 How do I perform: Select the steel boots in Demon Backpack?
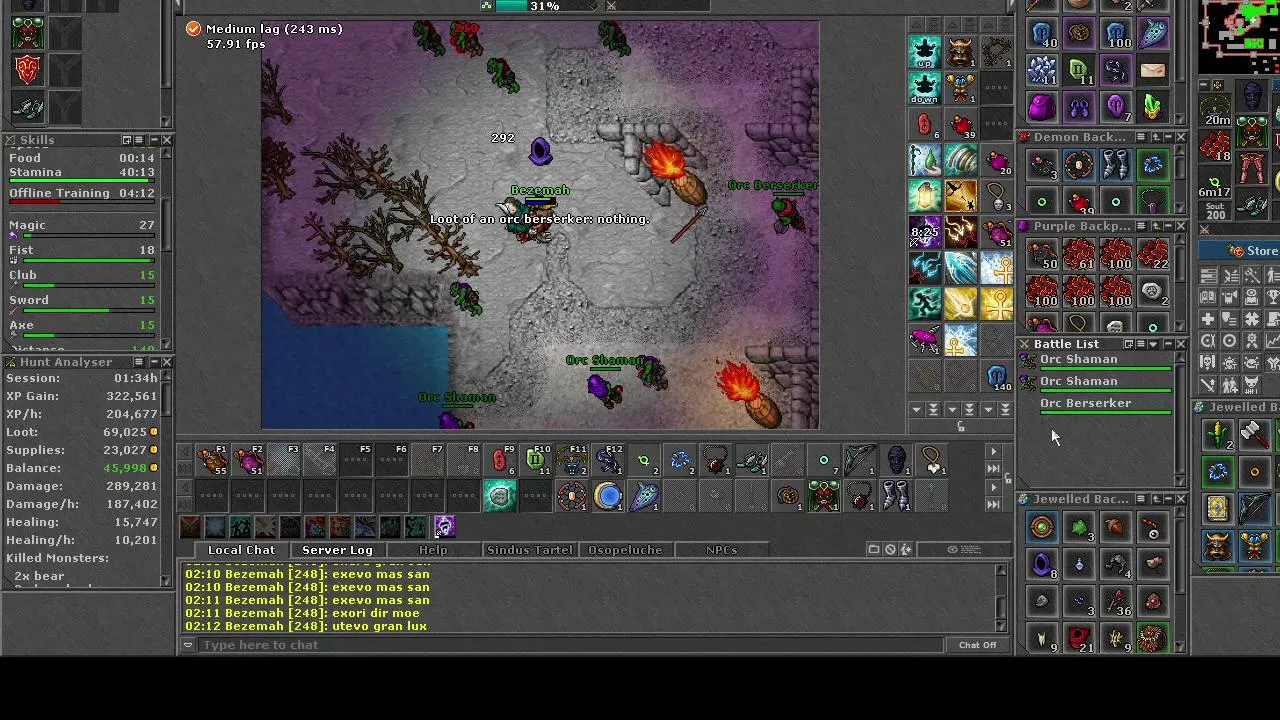coord(1115,164)
